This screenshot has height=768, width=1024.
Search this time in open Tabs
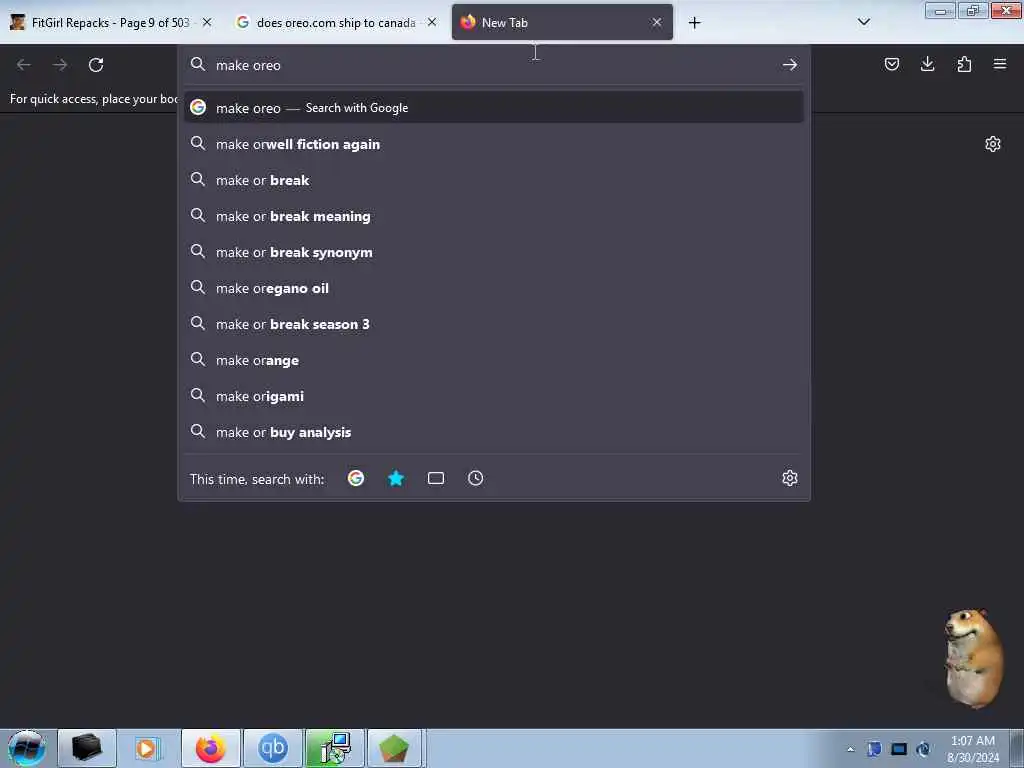436,478
